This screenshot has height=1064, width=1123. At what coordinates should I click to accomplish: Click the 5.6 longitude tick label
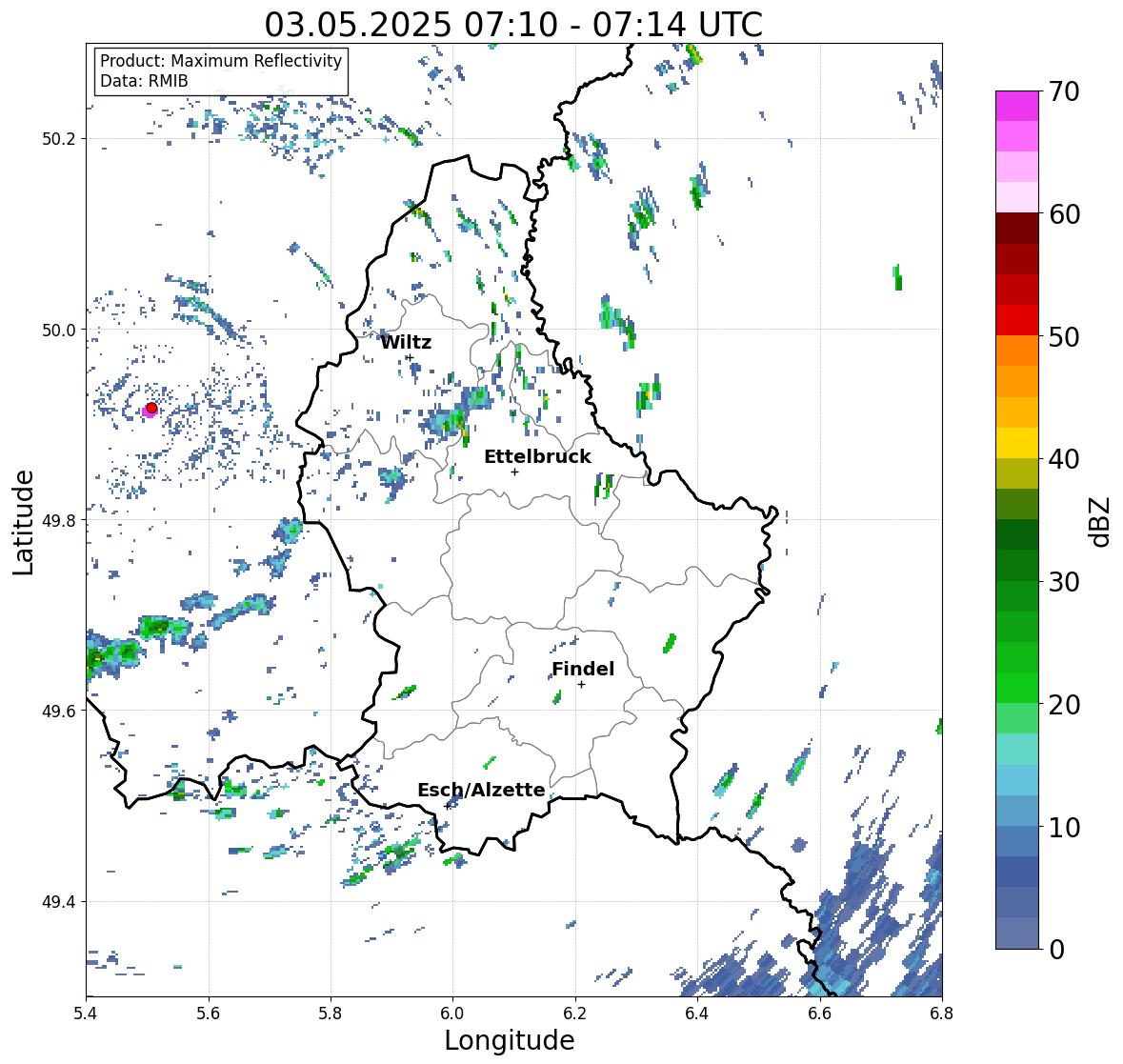coord(209,1014)
